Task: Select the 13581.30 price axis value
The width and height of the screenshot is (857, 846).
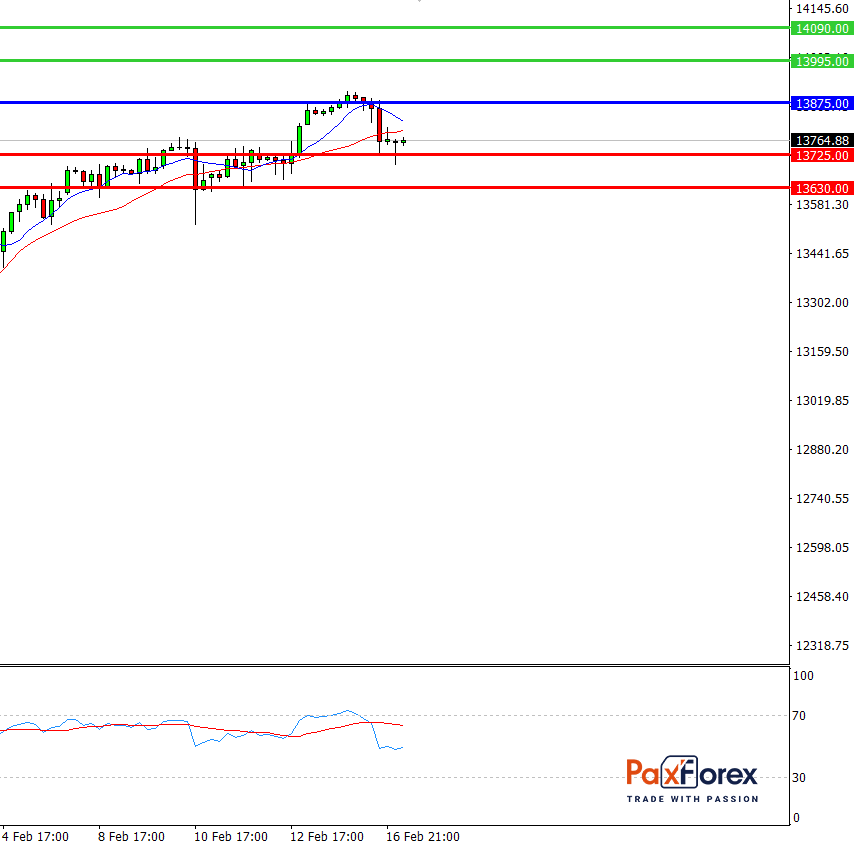Action: coord(821,205)
